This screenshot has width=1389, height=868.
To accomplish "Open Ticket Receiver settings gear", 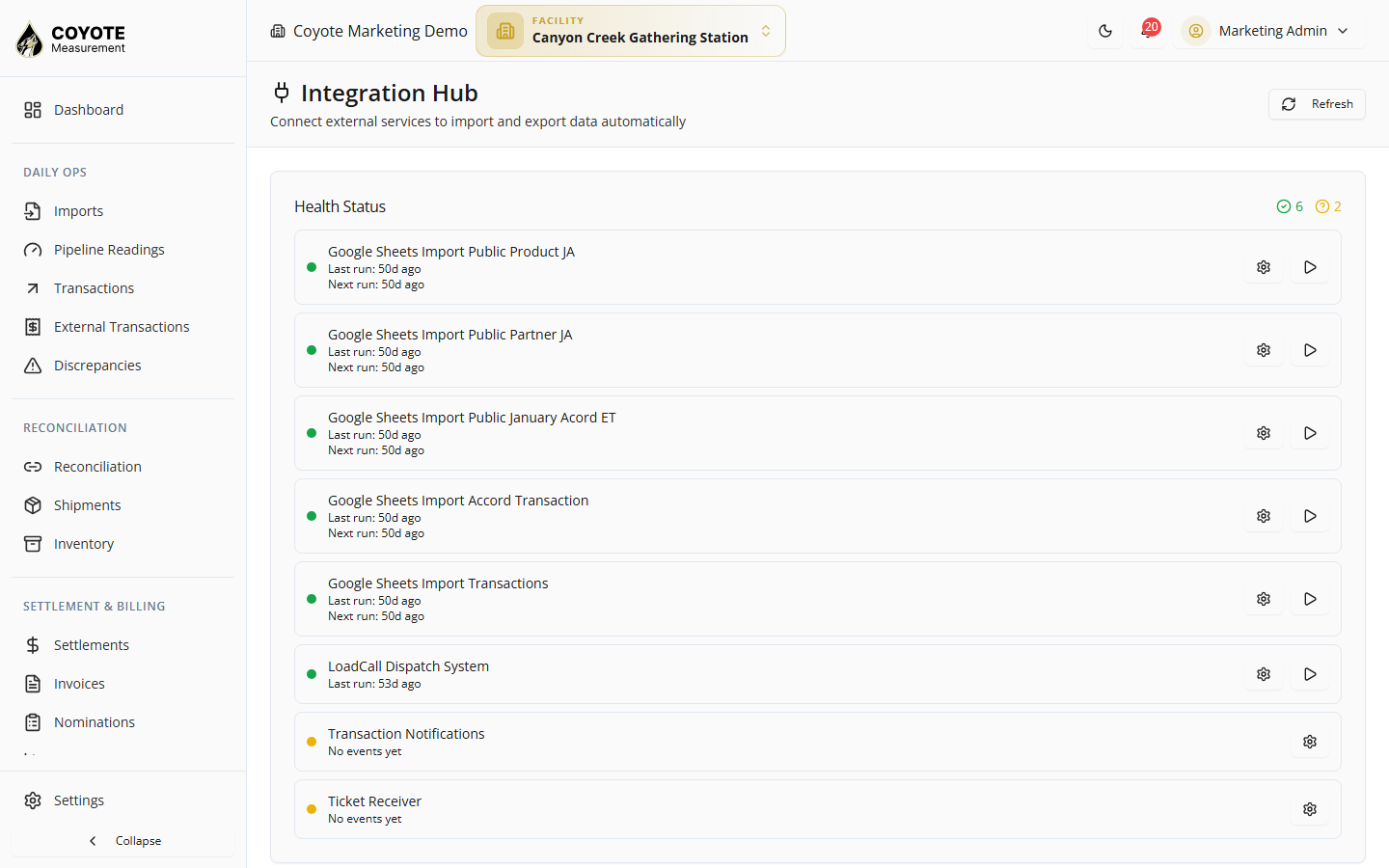I will 1310,809.
